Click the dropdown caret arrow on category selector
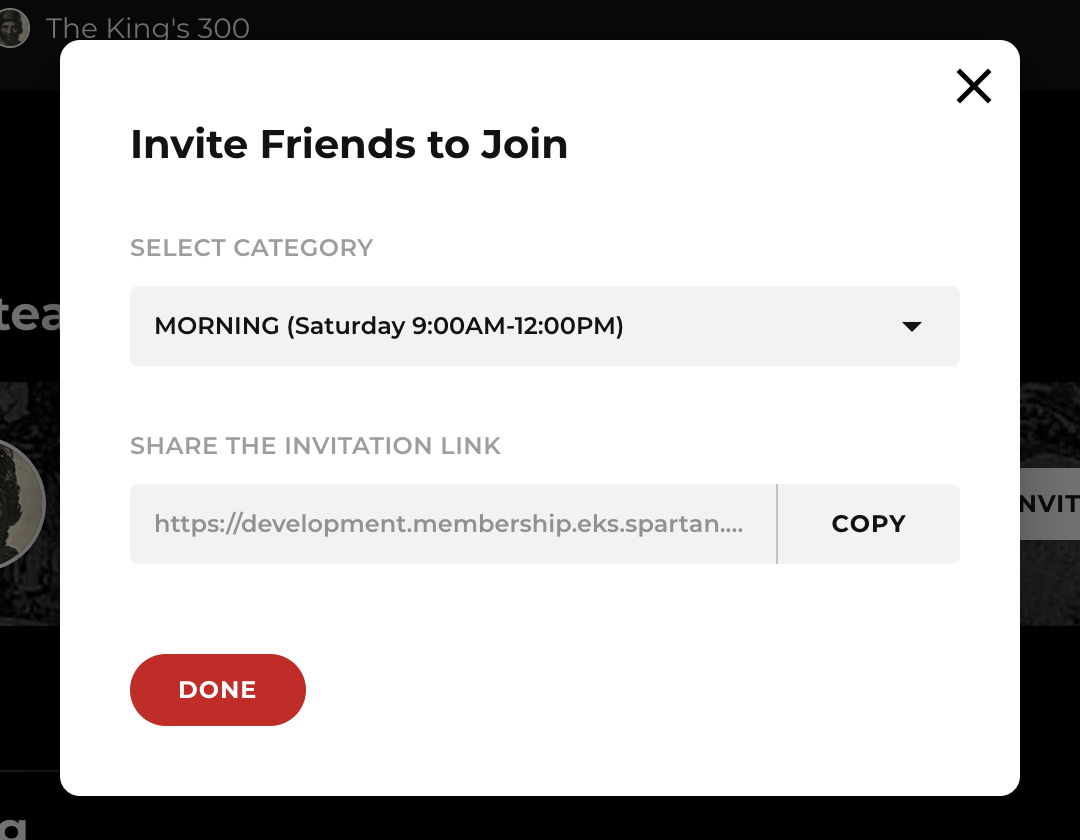 [911, 326]
